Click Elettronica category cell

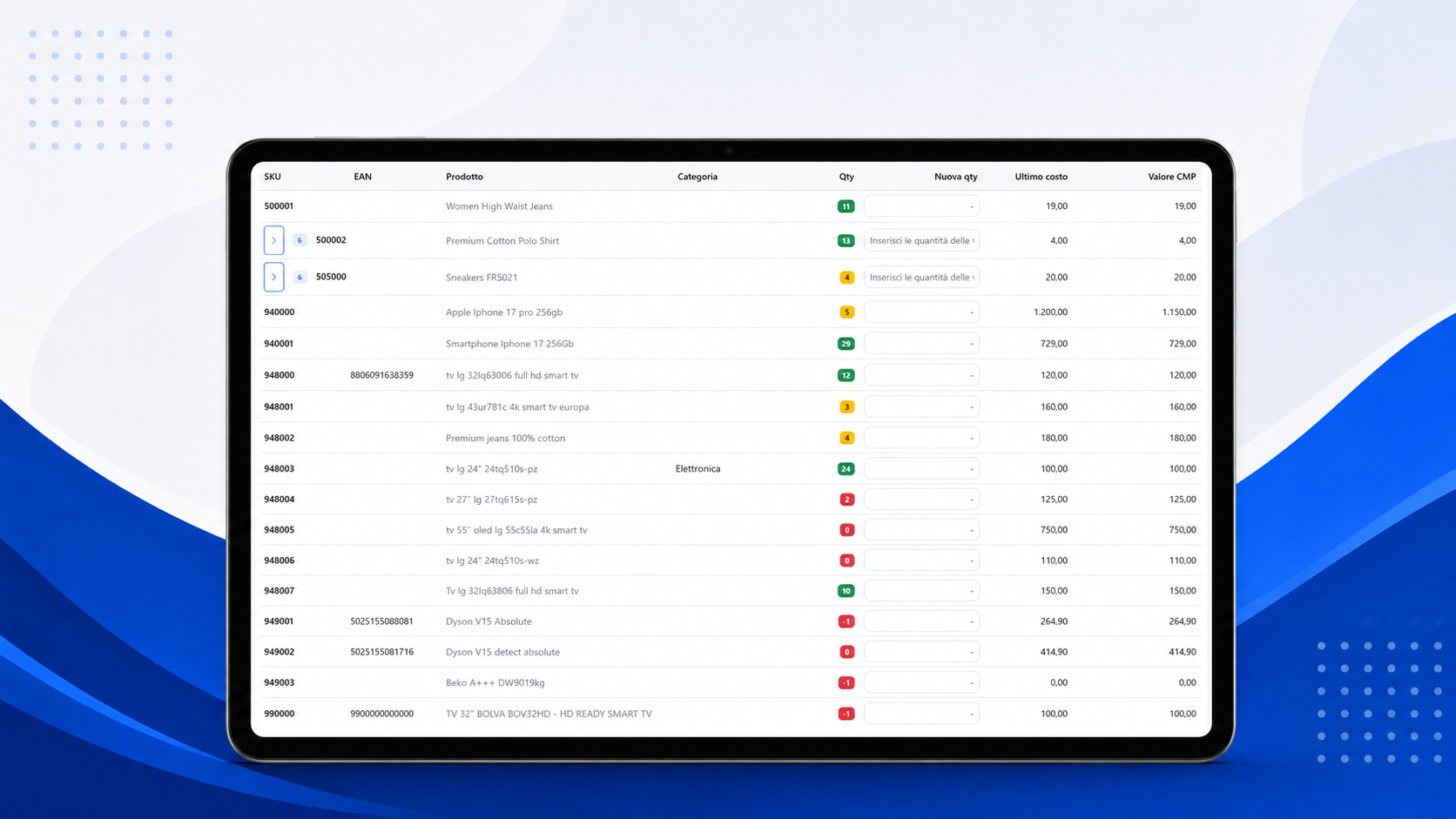[698, 468]
